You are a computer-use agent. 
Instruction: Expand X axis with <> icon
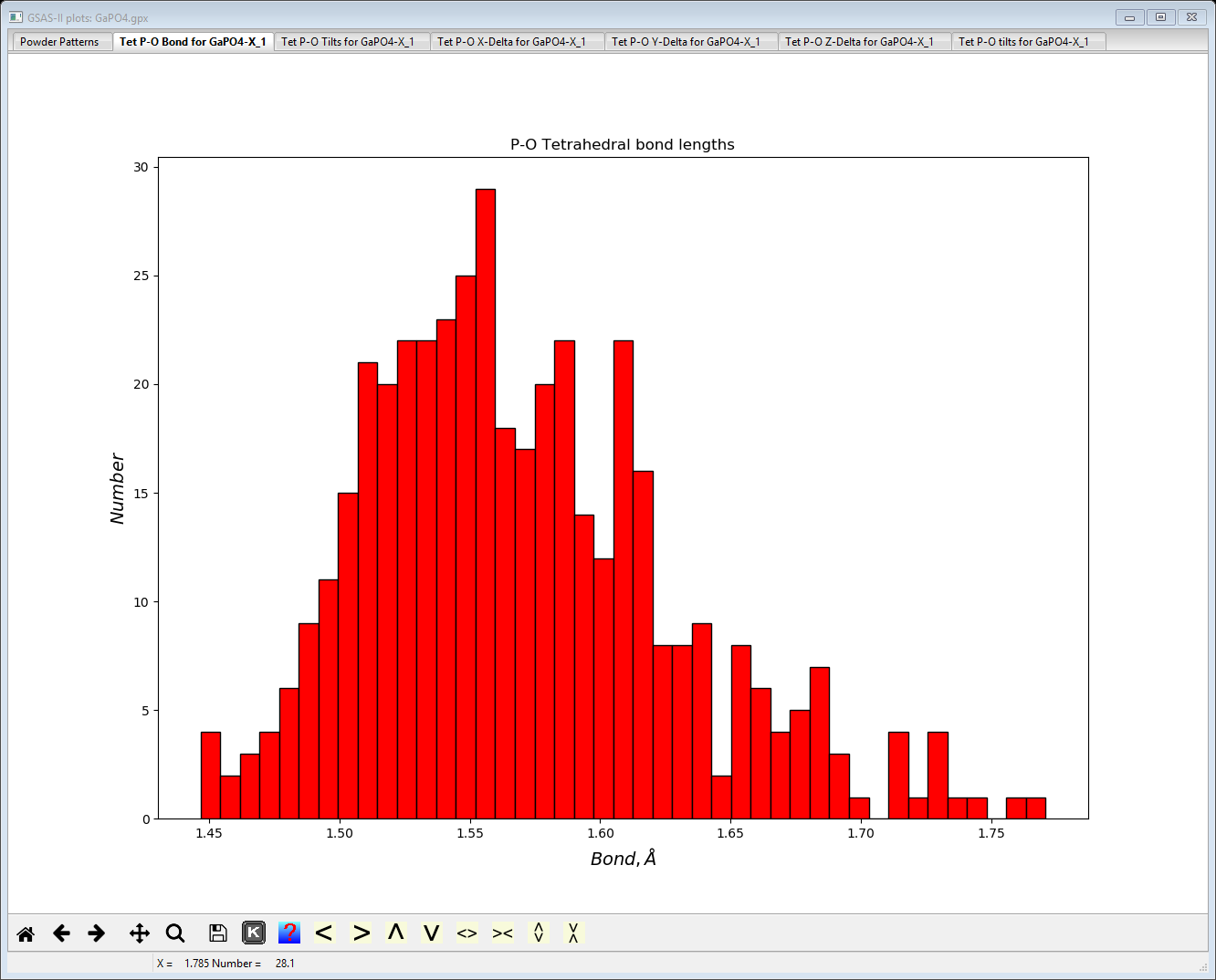[x=466, y=933]
